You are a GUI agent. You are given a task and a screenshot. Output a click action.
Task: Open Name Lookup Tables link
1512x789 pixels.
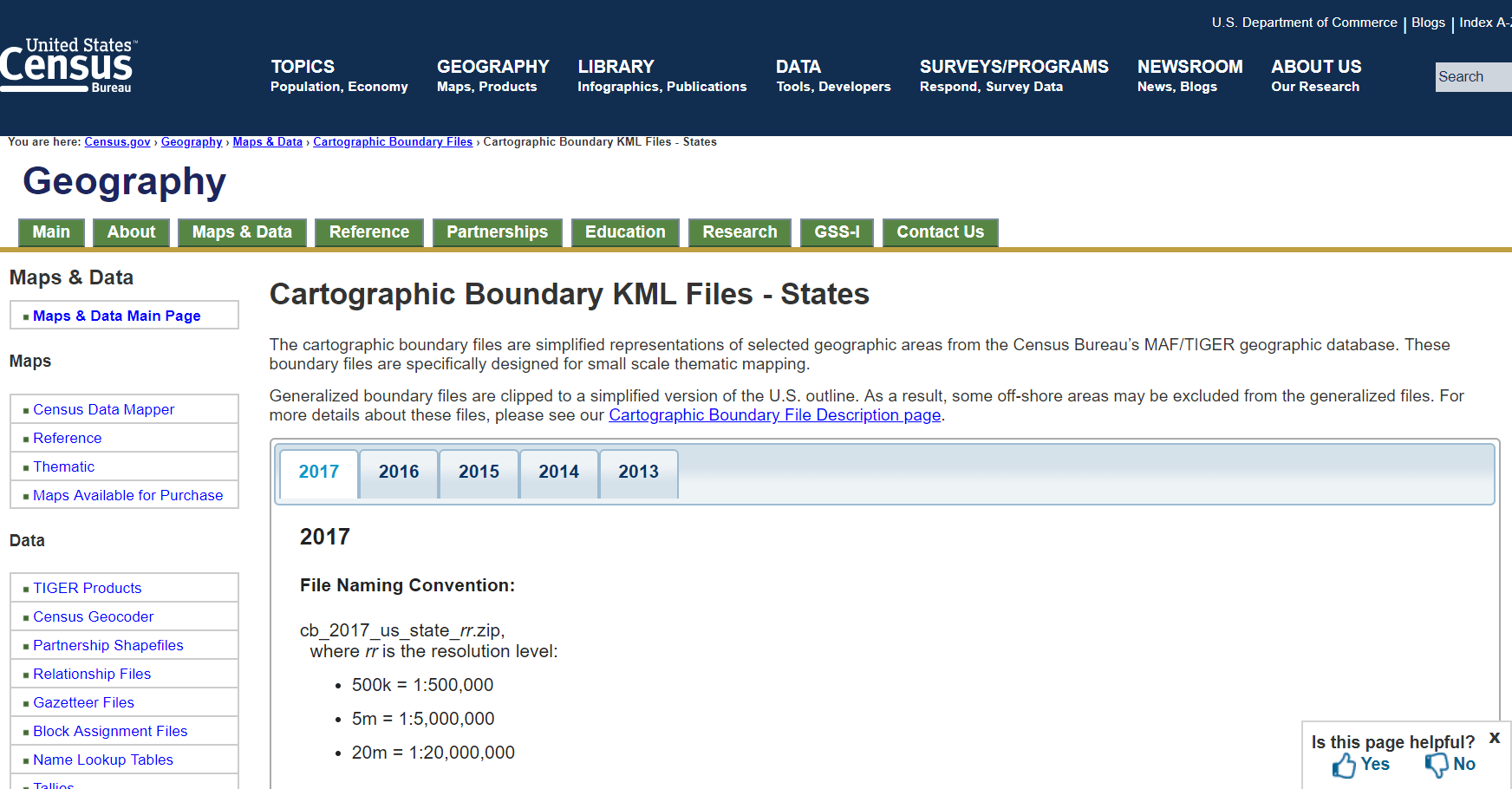[103, 760]
